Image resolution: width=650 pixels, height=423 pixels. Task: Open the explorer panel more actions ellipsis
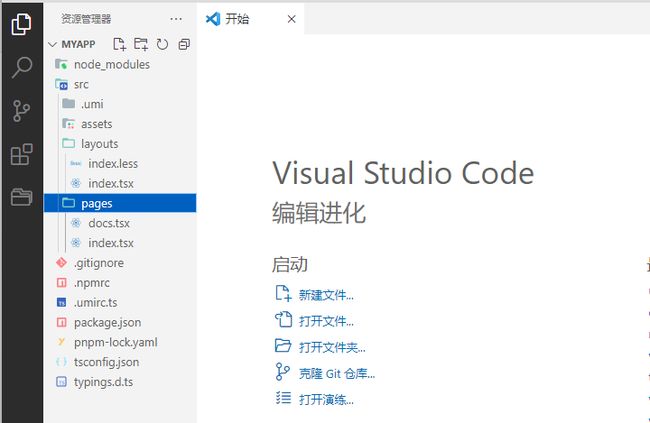[x=176, y=19]
